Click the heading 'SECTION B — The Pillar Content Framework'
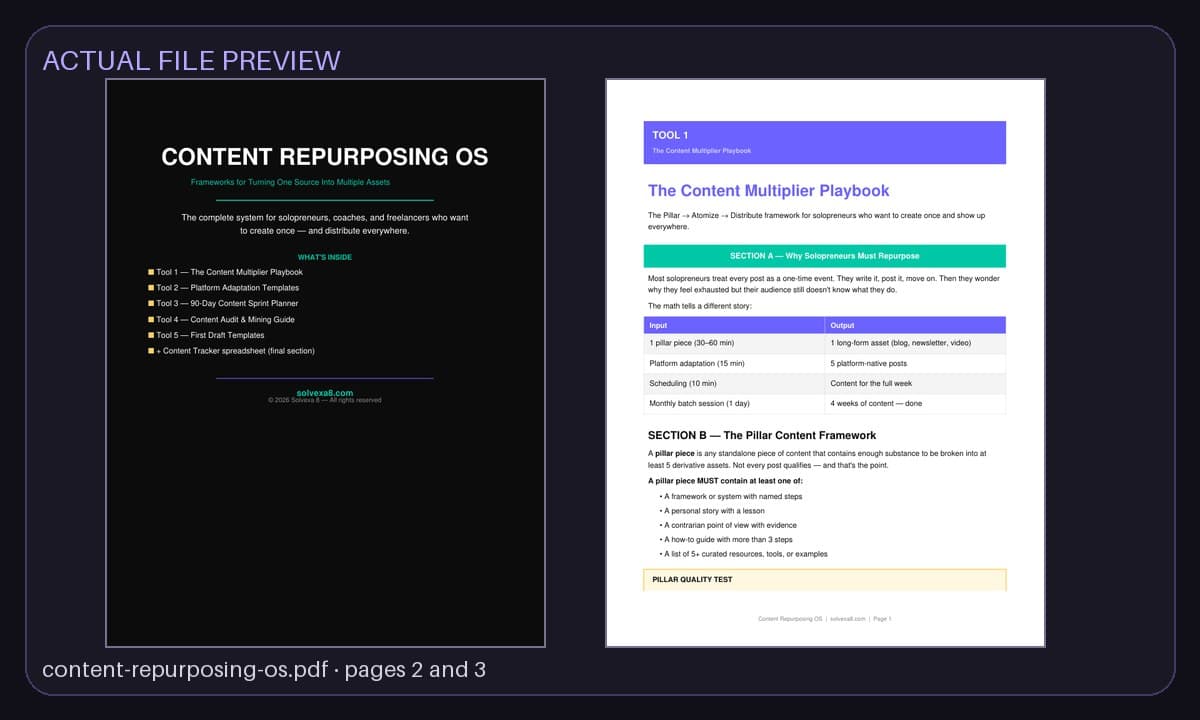The width and height of the screenshot is (1200, 720). pos(762,435)
